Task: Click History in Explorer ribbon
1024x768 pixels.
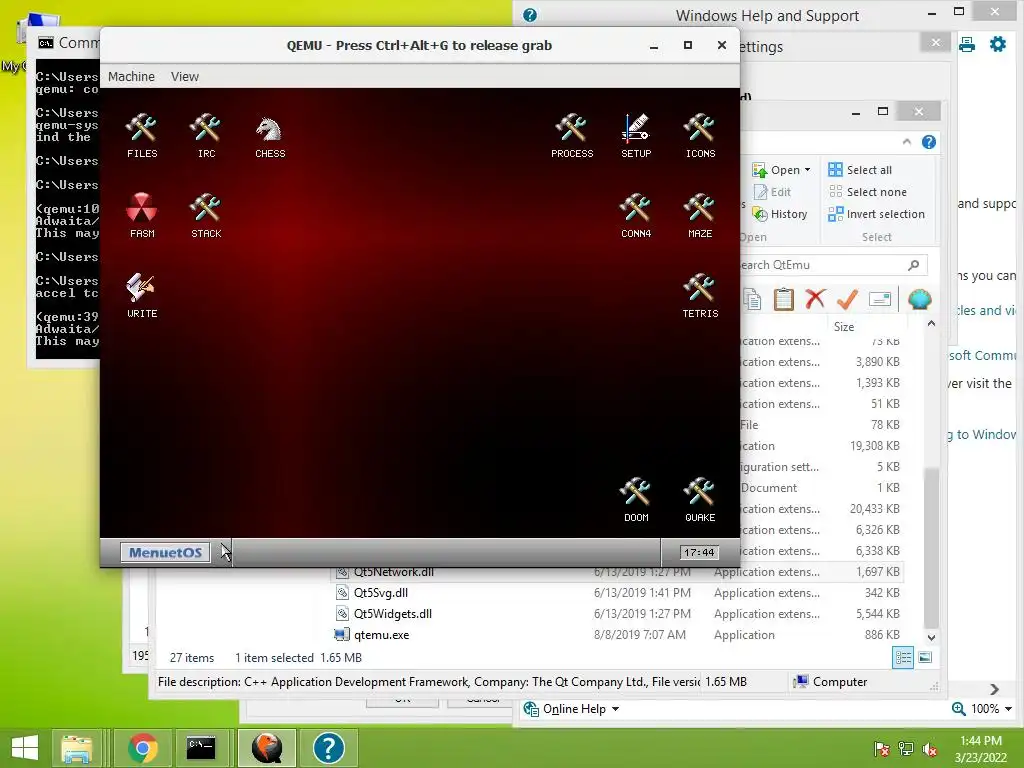Action: [x=780, y=214]
